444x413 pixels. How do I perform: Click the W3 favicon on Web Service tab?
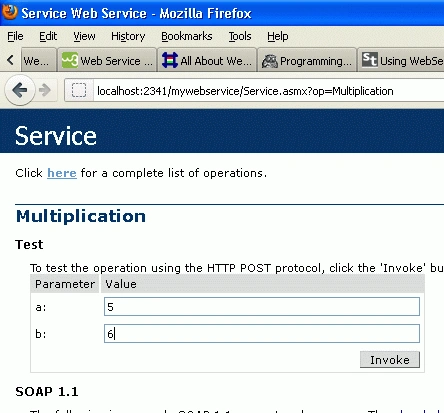tap(70, 61)
